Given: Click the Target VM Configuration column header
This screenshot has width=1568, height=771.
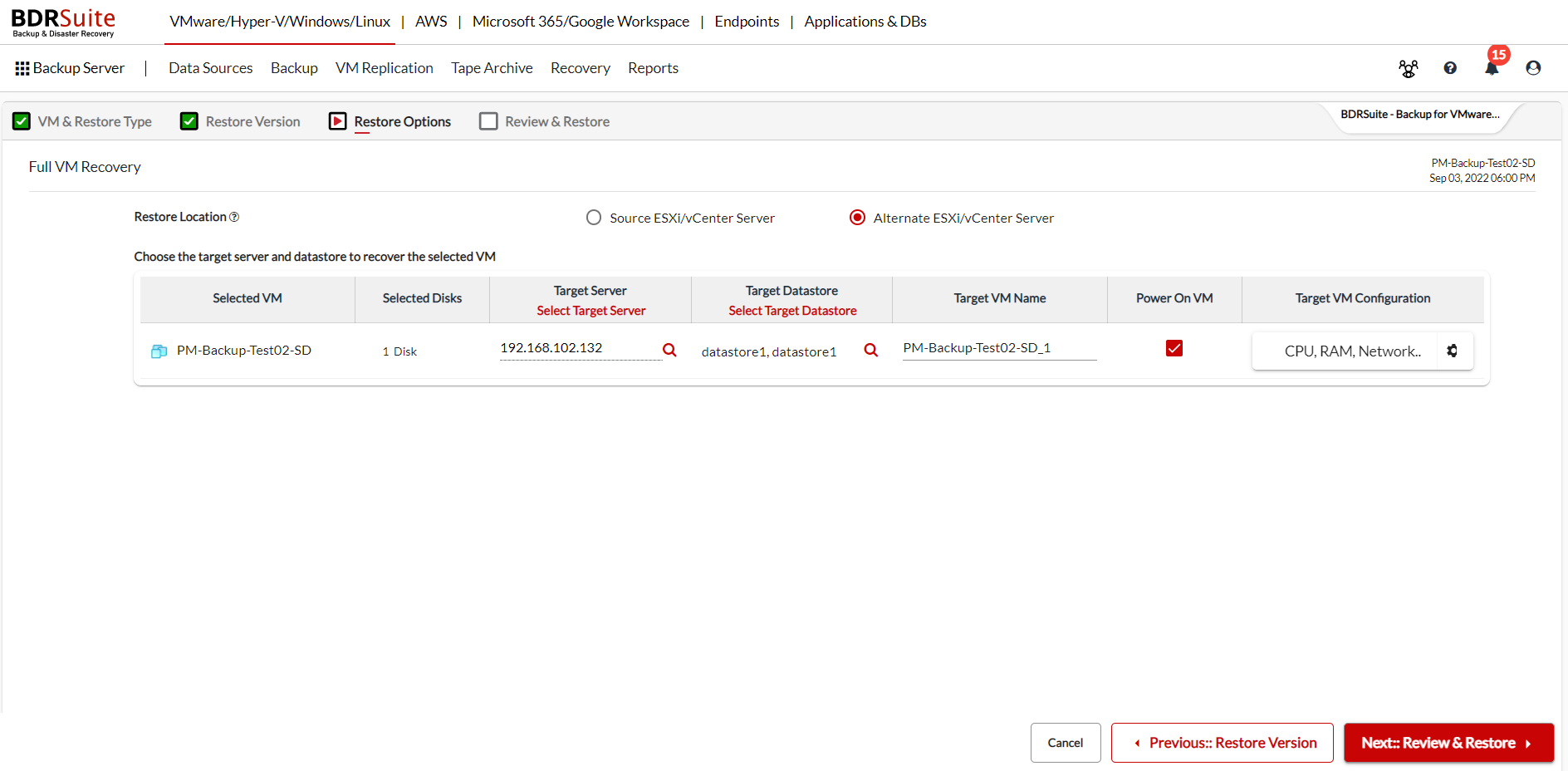Looking at the screenshot, I should (1363, 298).
